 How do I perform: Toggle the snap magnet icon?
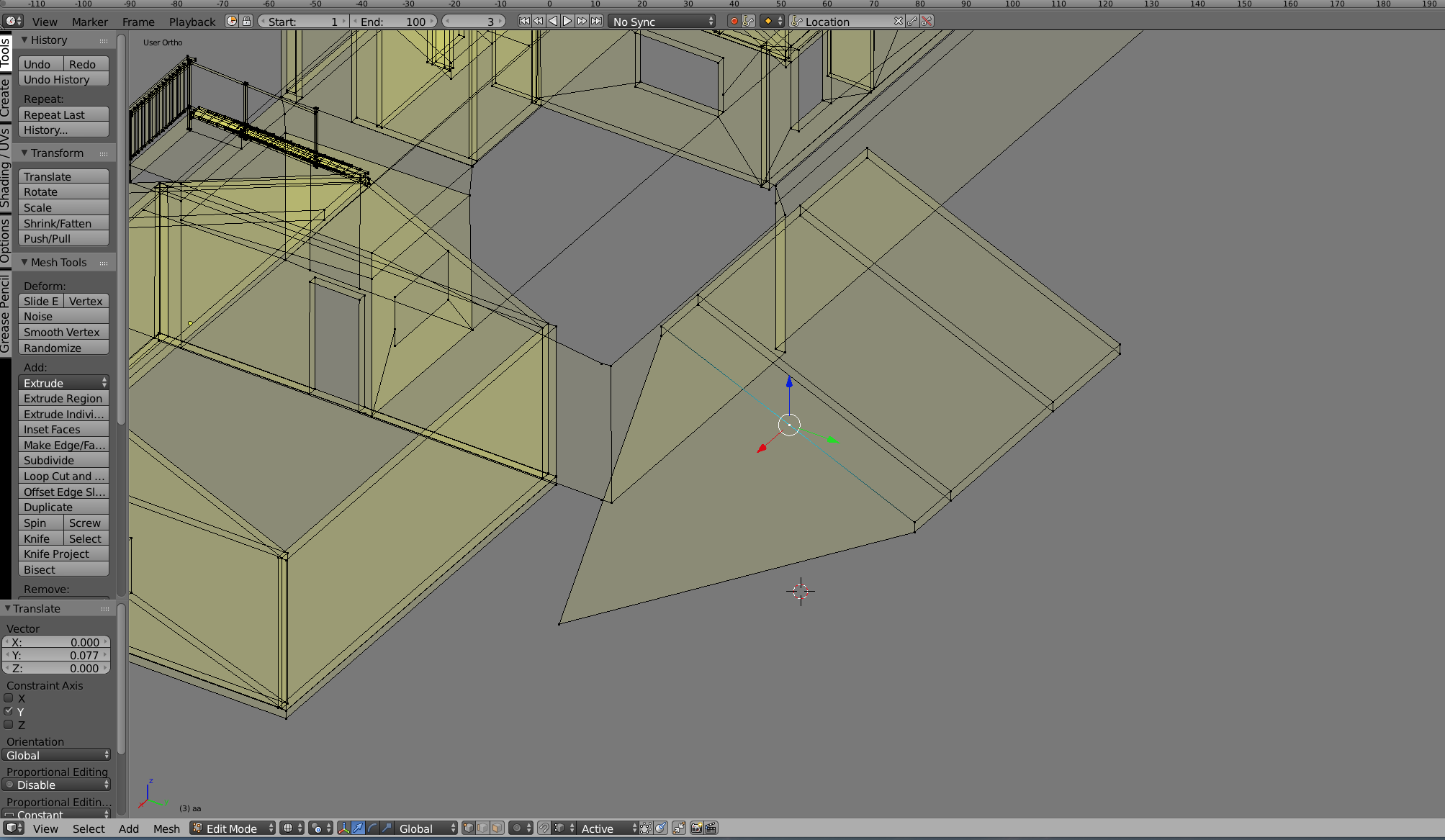click(544, 828)
